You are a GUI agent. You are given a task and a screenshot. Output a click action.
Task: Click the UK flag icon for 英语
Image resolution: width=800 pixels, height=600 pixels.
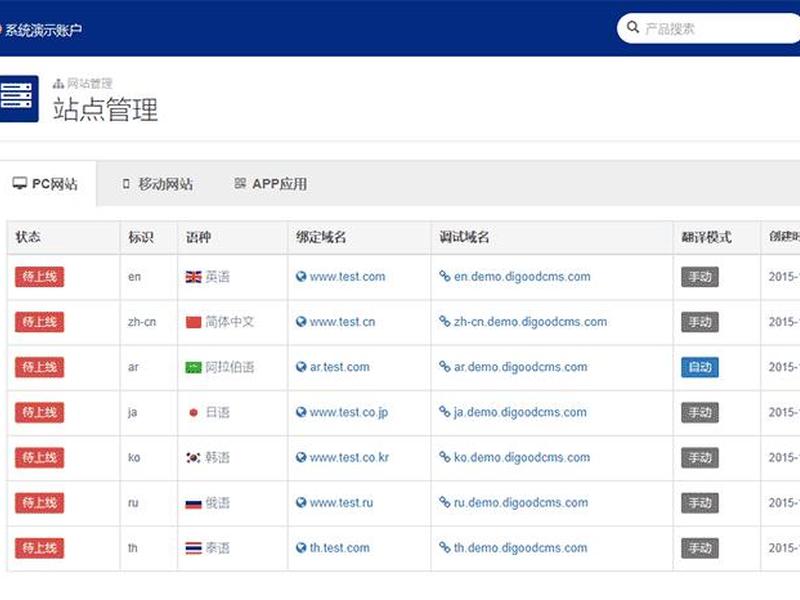[193, 277]
